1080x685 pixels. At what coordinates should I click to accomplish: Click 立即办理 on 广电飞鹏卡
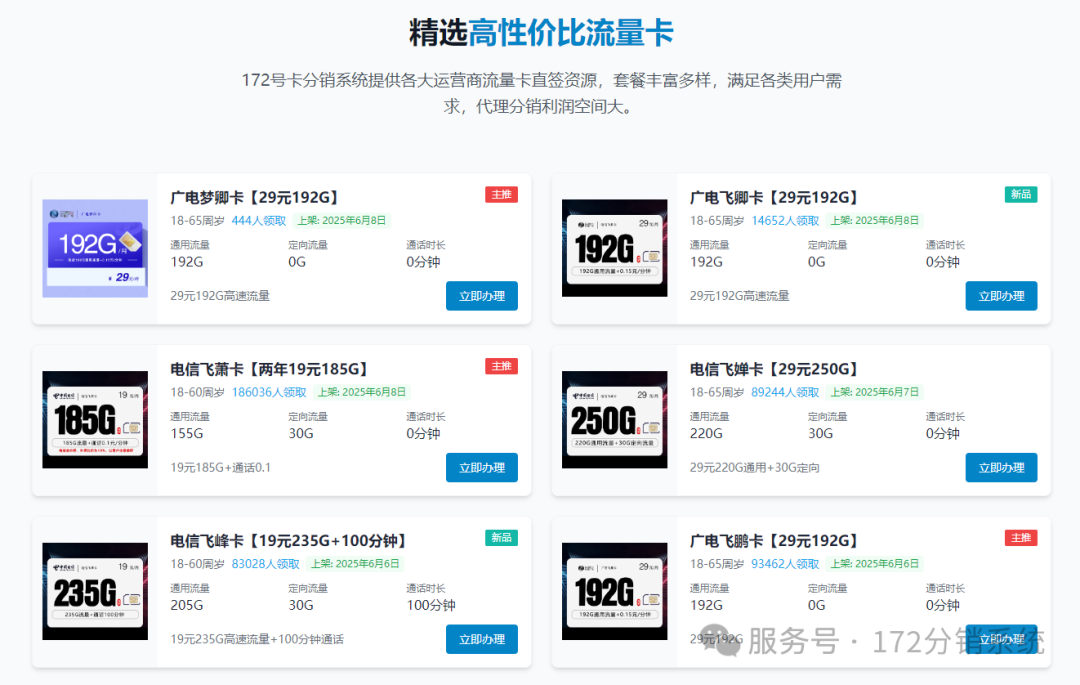(1001, 639)
